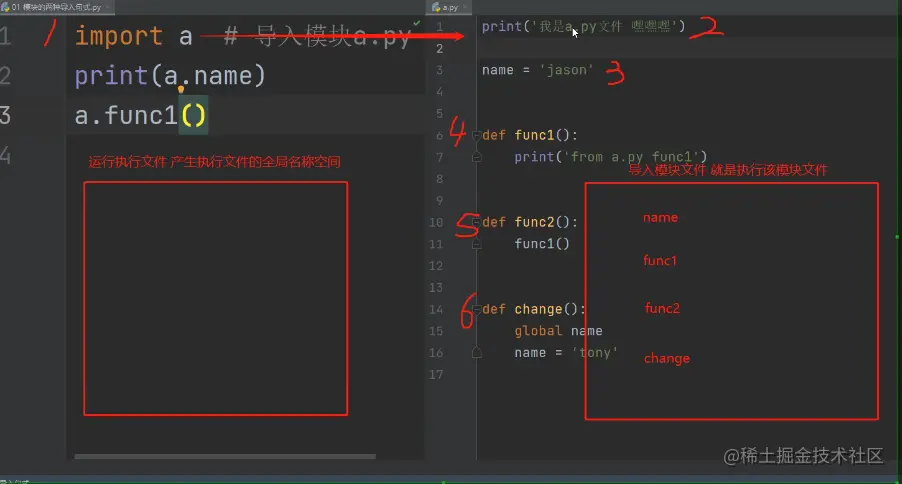
Task: Click on a.func1 call in left editor
Action: pyautogui.click(x=140, y=115)
